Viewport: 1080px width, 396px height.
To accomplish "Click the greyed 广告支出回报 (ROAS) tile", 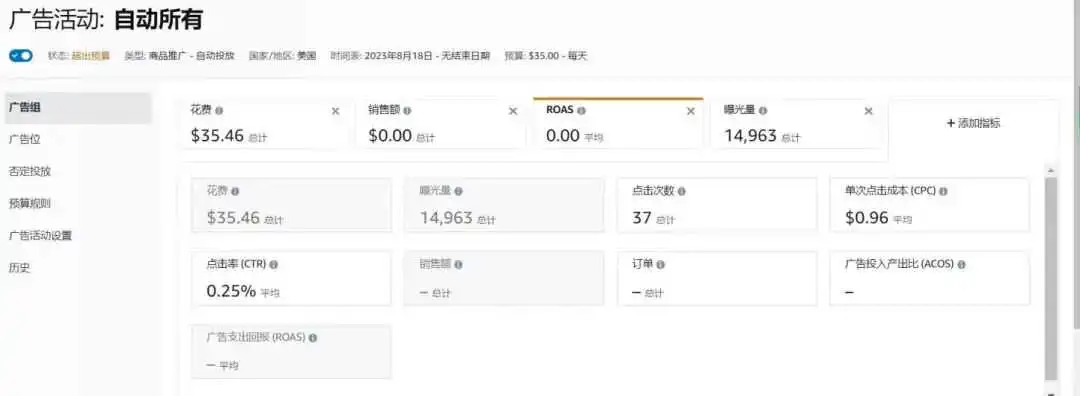I will pos(291,352).
